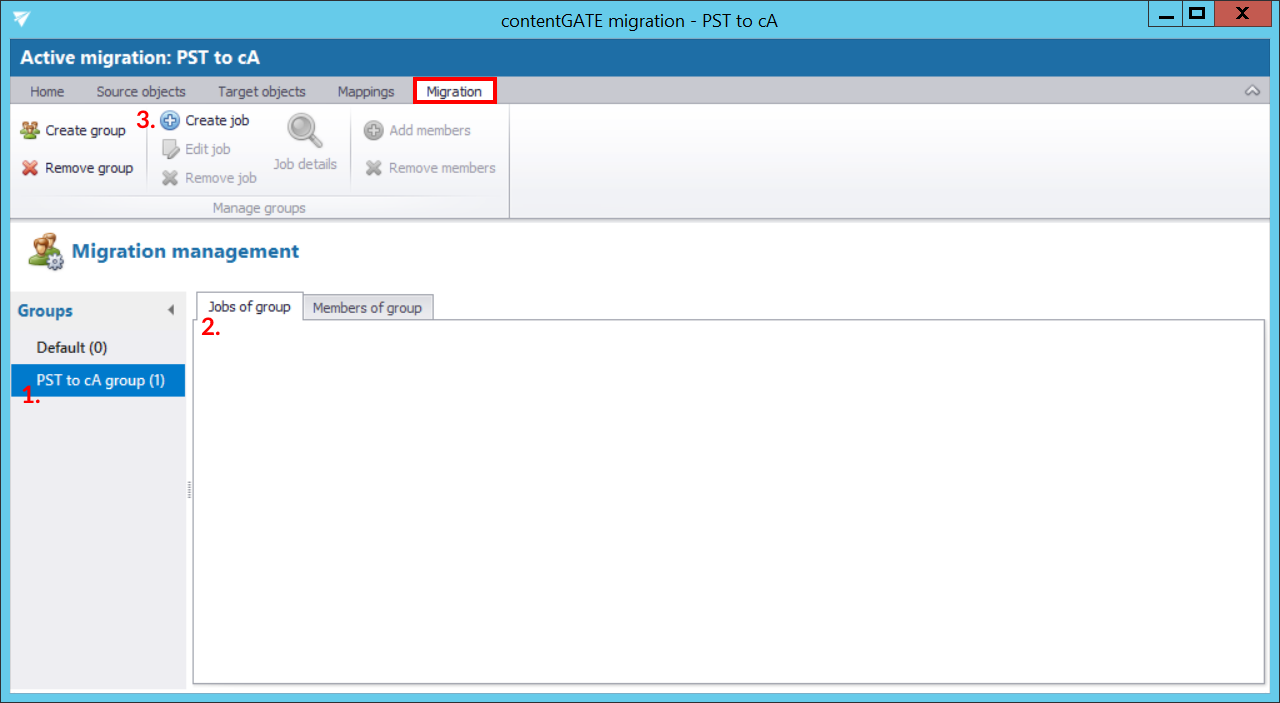This screenshot has width=1280, height=703.
Task: Click the Create job label
Action: (x=217, y=120)
